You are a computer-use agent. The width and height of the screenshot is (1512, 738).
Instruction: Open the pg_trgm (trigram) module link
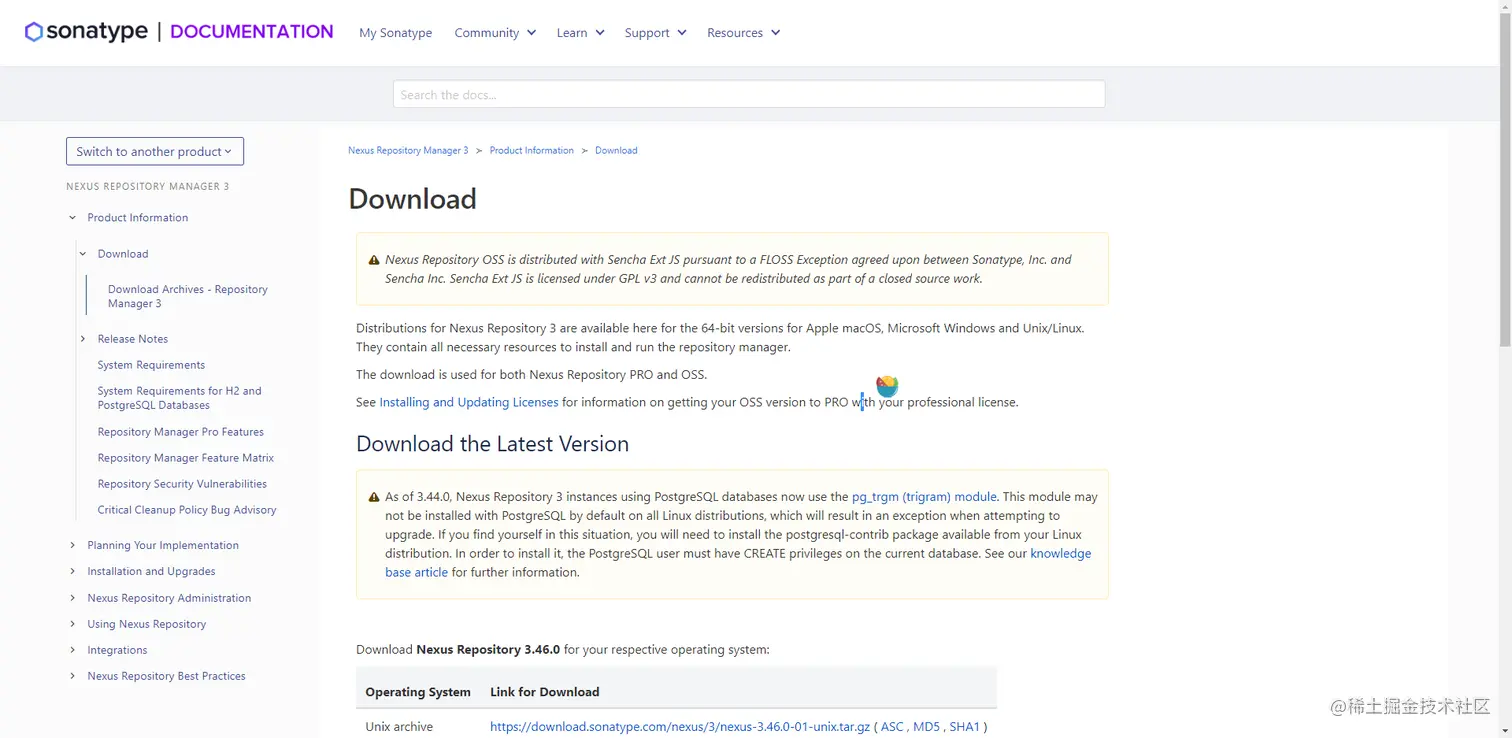[924, 496]
